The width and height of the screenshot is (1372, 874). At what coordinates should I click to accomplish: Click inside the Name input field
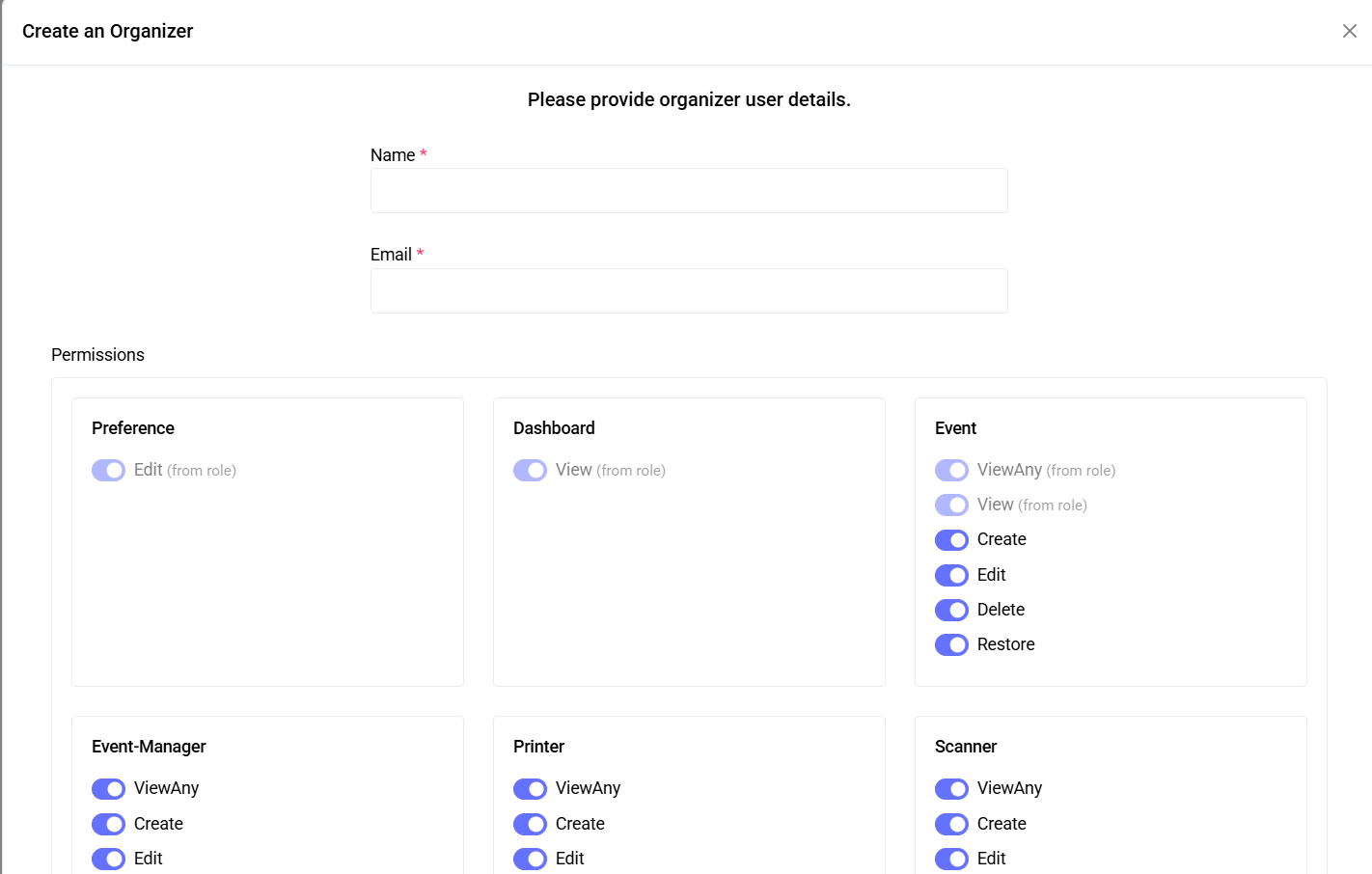point(688,190)
